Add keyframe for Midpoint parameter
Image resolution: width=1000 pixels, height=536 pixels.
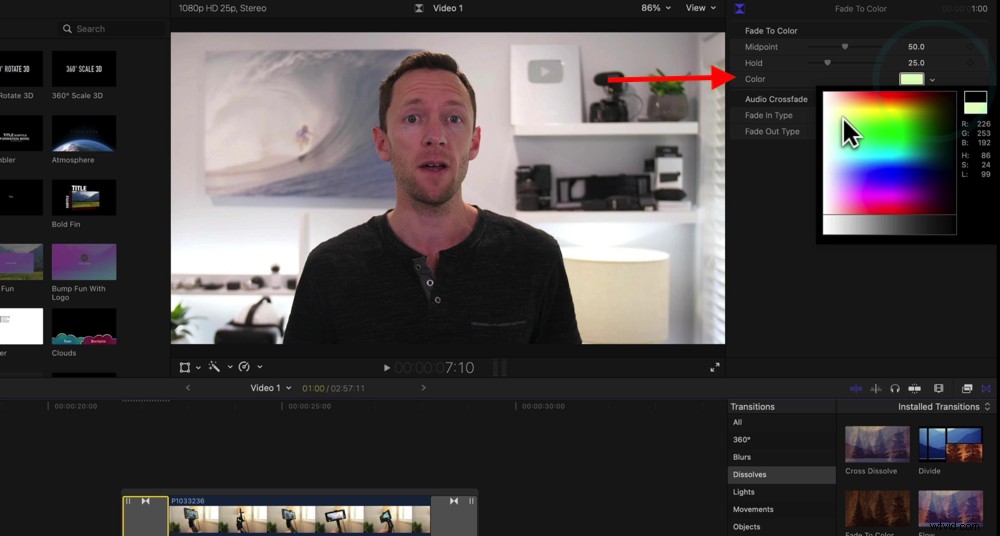point(970,47)
